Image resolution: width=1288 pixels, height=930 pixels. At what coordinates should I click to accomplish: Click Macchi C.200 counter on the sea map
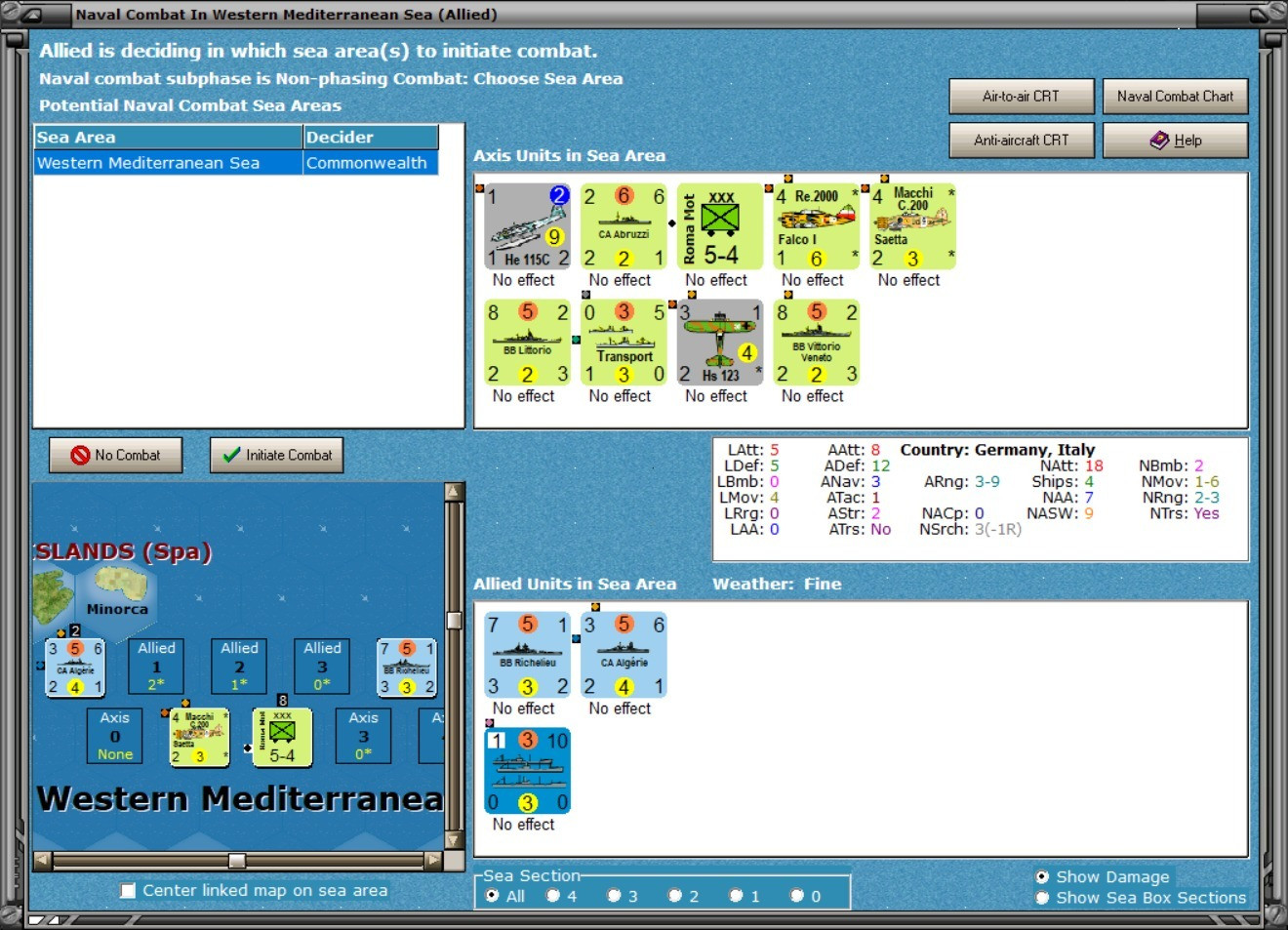(x=200, y=737)
